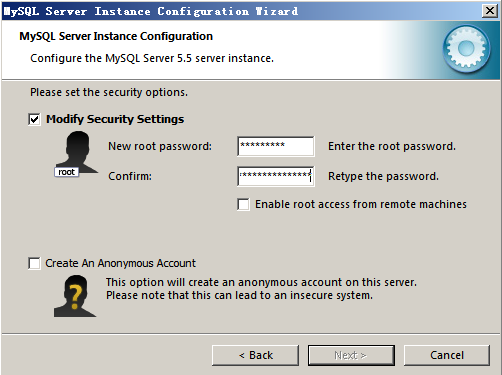The width and height of the screenshot is (502, 375).
Task: Click Enable root access label text
Action: click(361, 204)
